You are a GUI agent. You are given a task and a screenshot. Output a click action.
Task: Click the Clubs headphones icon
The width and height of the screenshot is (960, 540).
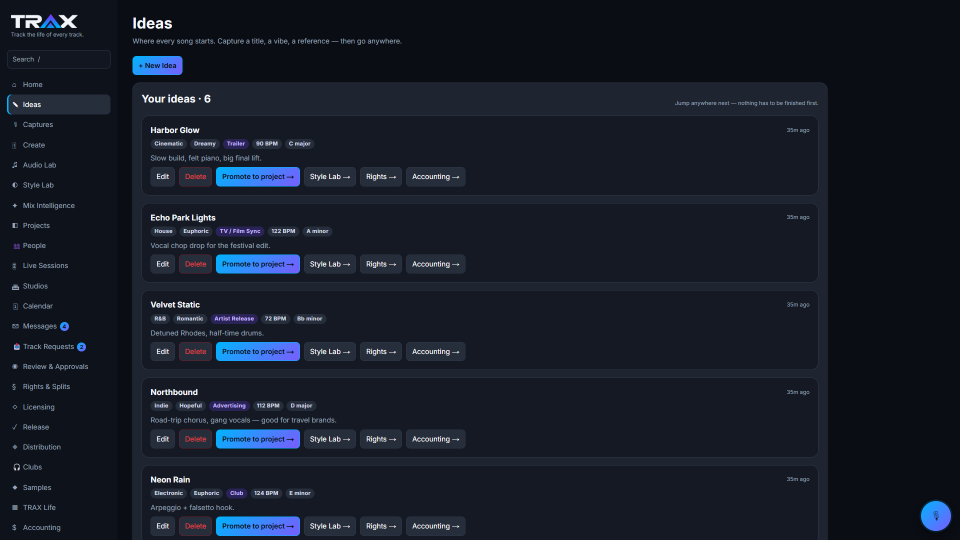pyautogui.click(x=17, y=467)
